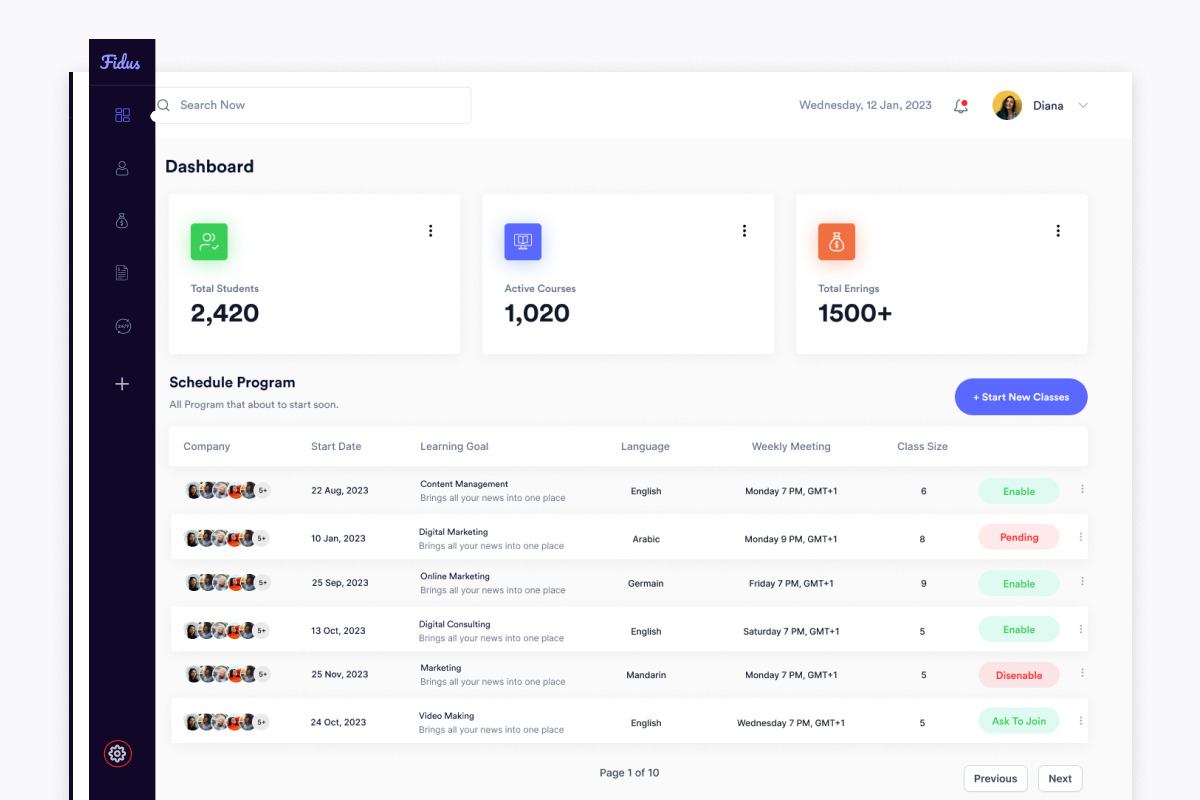The height and width of the screenshot is (800, 1200).
Task: Click Pending on Digital Marketing row
Action: click(1019, 537)
